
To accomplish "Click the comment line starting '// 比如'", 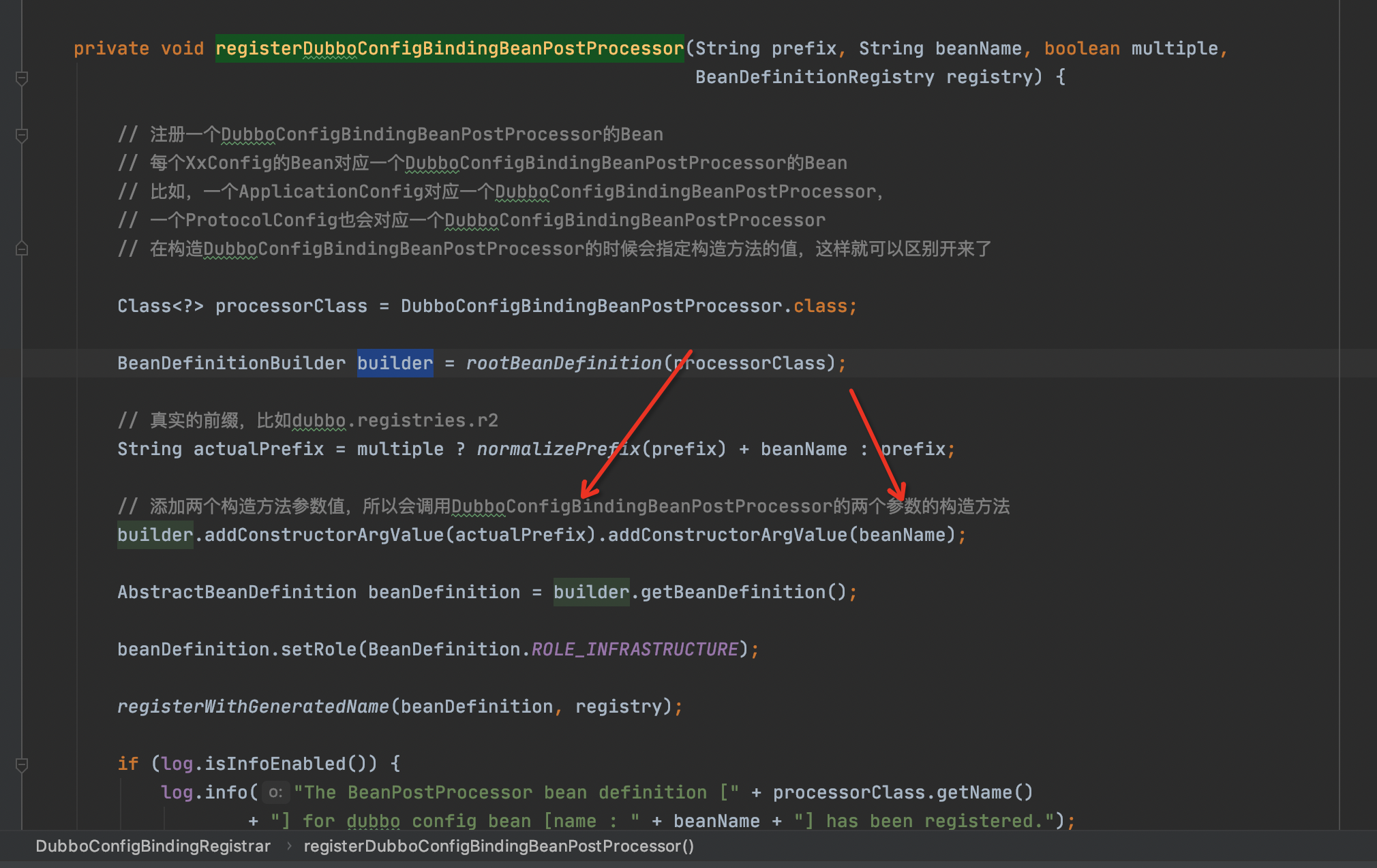I will (x=500, y=191).
